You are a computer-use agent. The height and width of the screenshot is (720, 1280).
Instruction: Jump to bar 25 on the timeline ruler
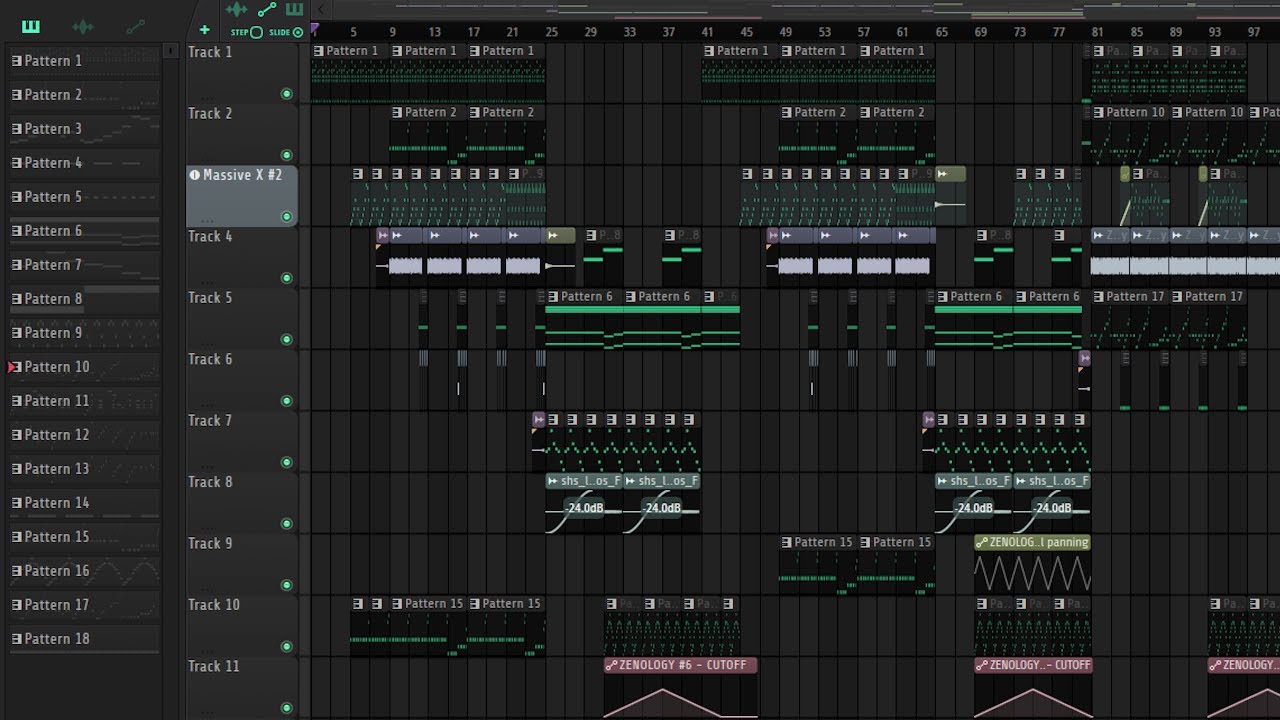click(x=551, y=32)
